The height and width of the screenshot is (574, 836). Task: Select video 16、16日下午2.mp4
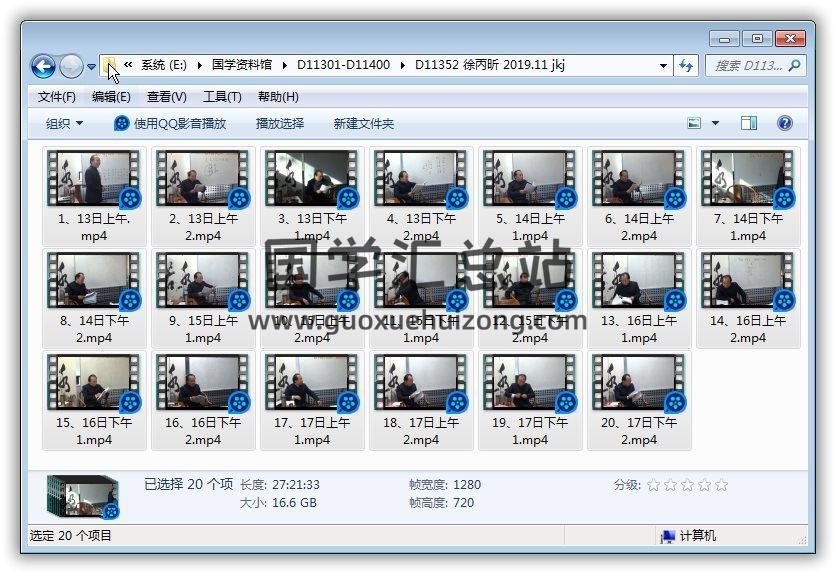click(x=203, y=400)
